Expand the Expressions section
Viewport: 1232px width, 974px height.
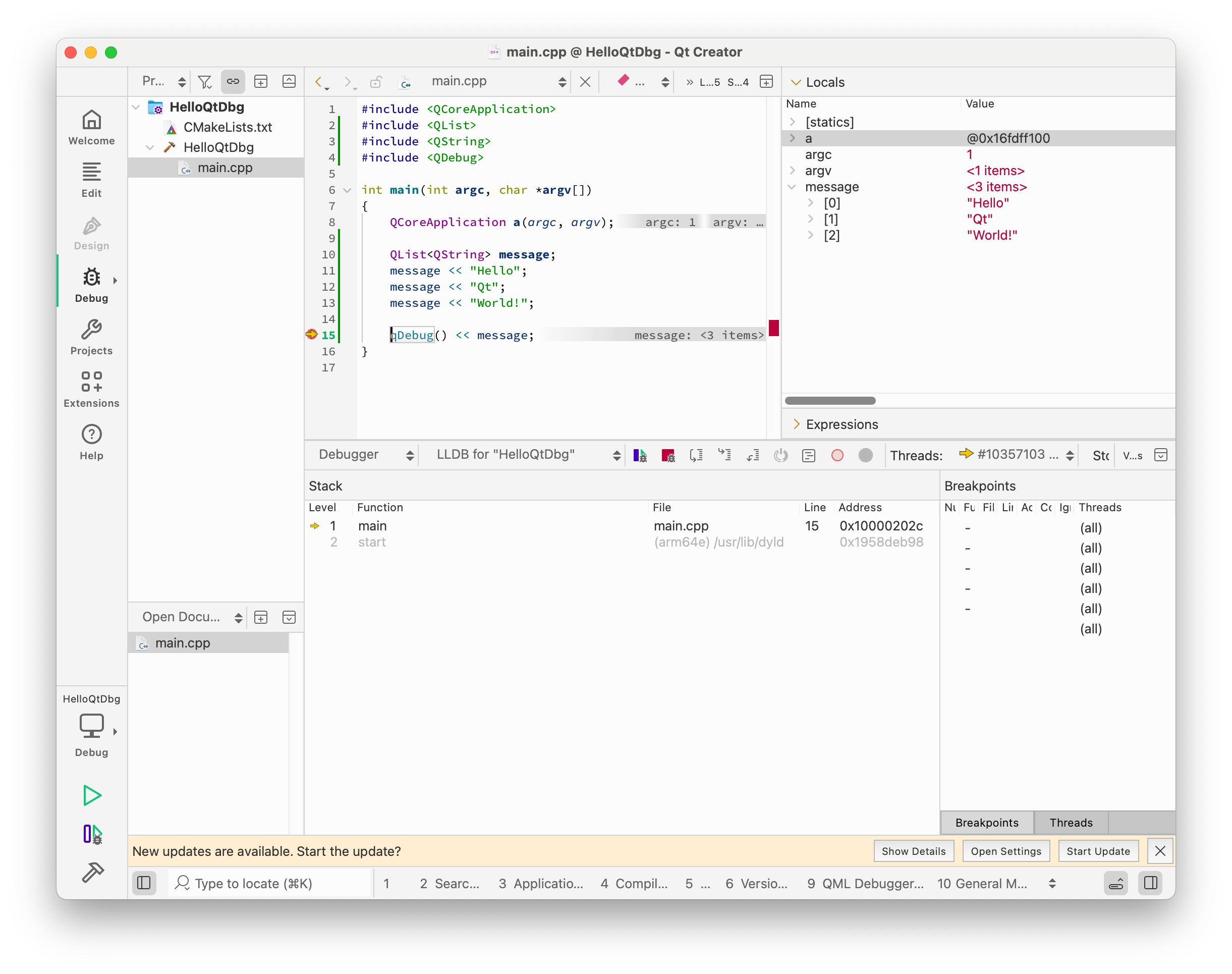coord(797,424)
